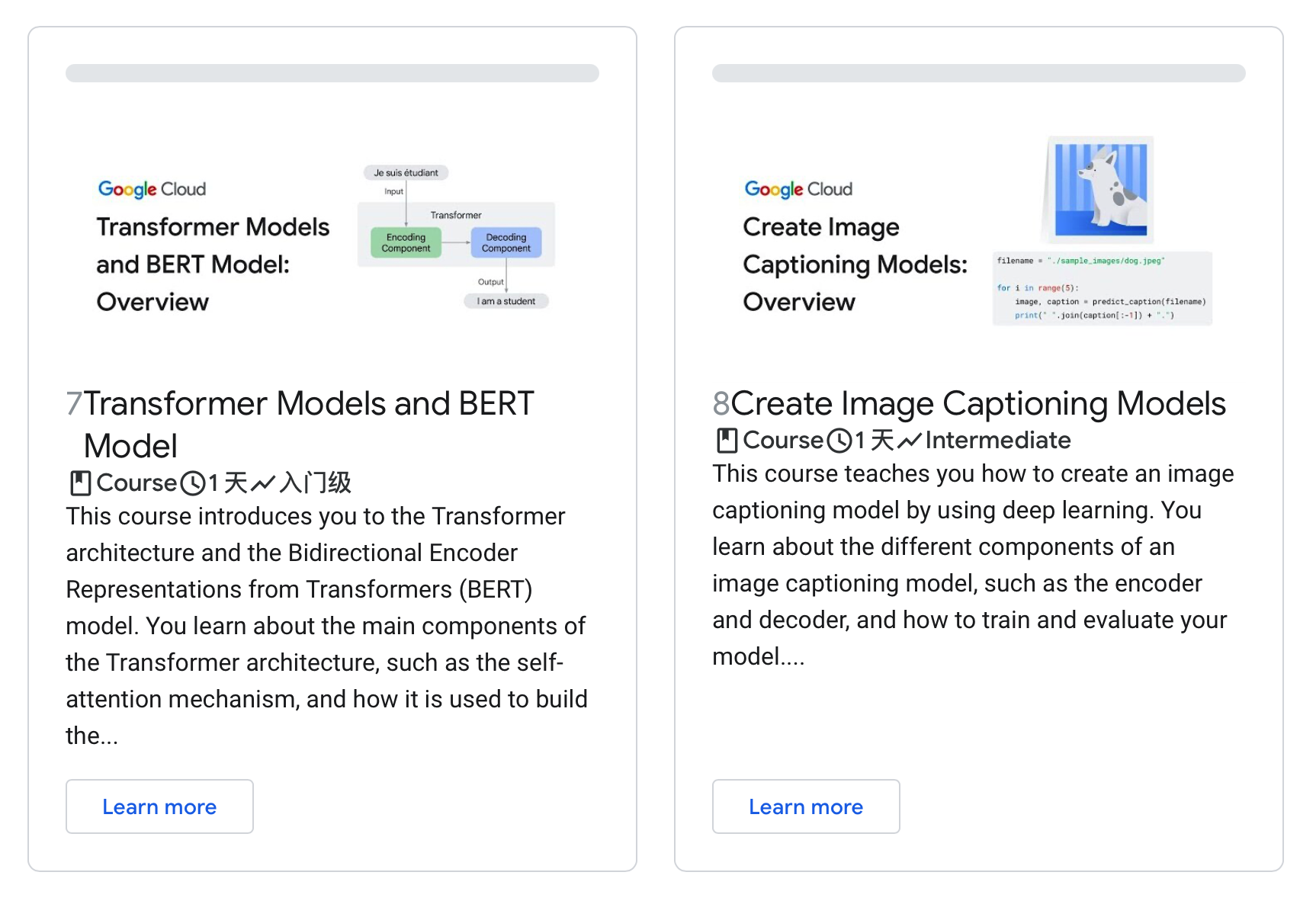Click the clock duration icon on Transformer card
The width and height of the screenshot is (1316, 901).
[x=193, y=483]
